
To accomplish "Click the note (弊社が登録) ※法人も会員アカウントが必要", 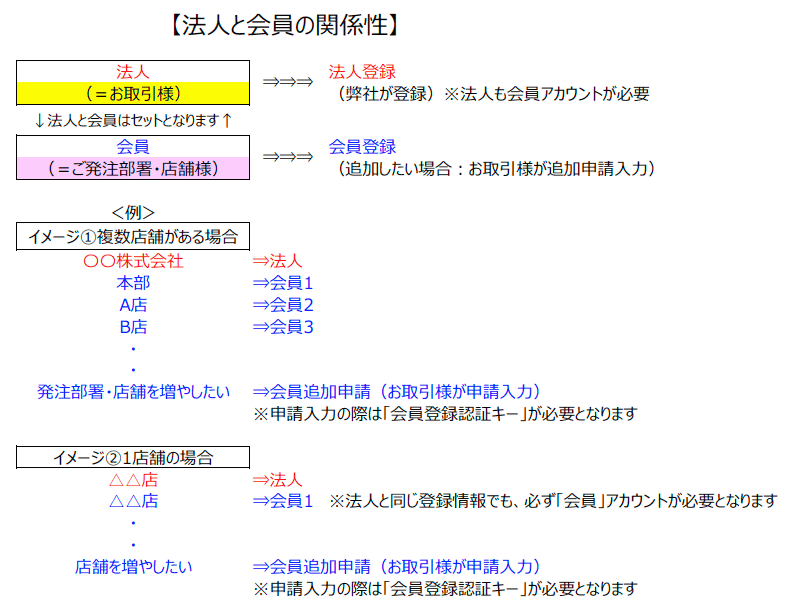I will [492, 93].
